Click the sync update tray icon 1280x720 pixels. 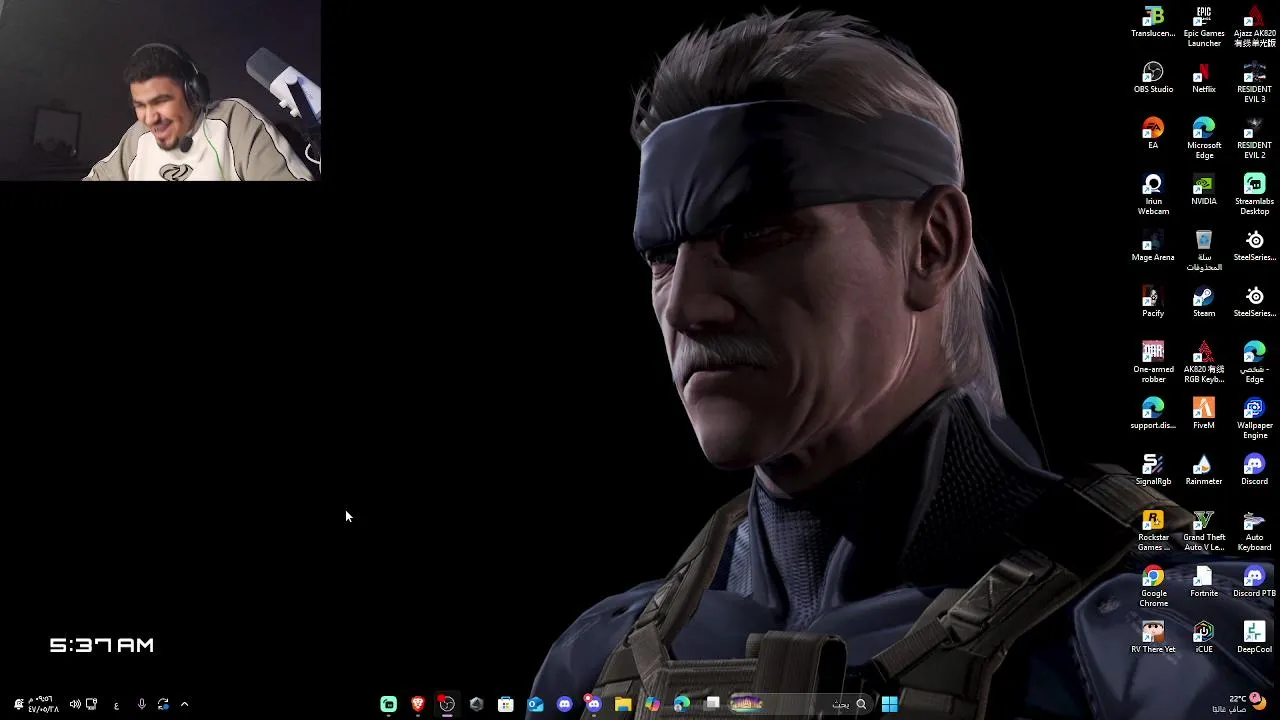[x=163, y=704]
